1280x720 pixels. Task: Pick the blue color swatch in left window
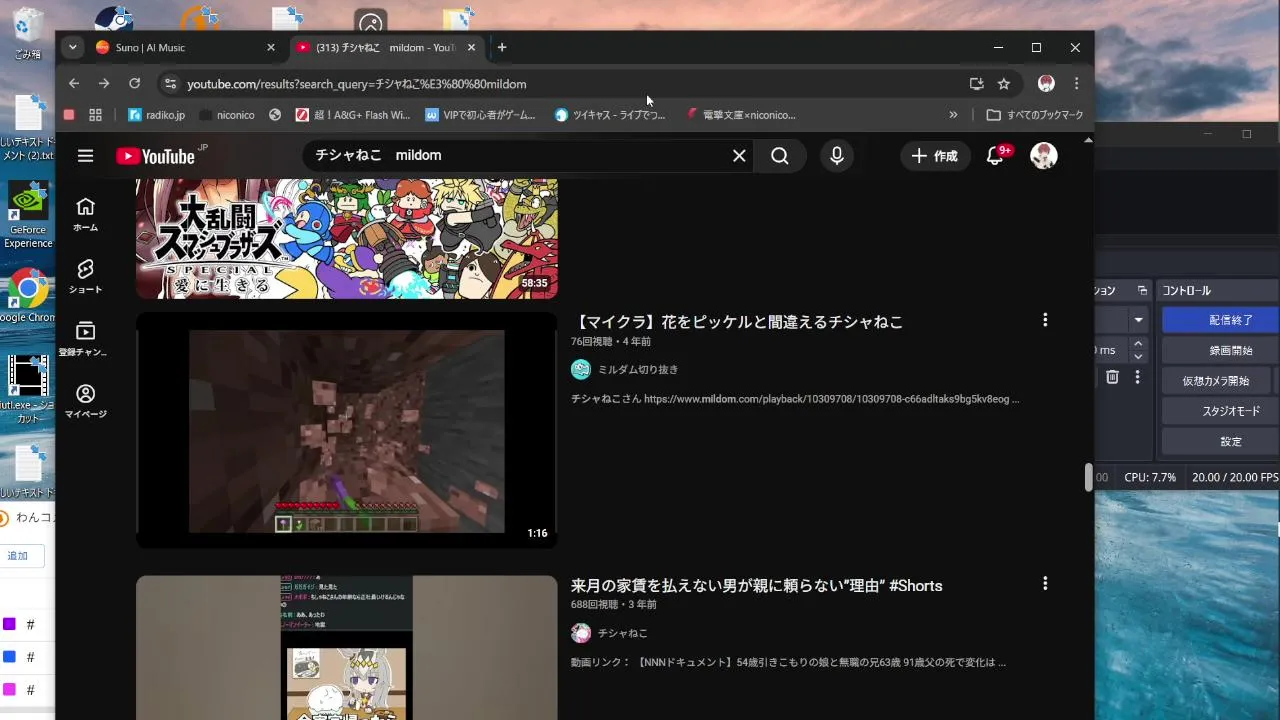tap(9, 657)
